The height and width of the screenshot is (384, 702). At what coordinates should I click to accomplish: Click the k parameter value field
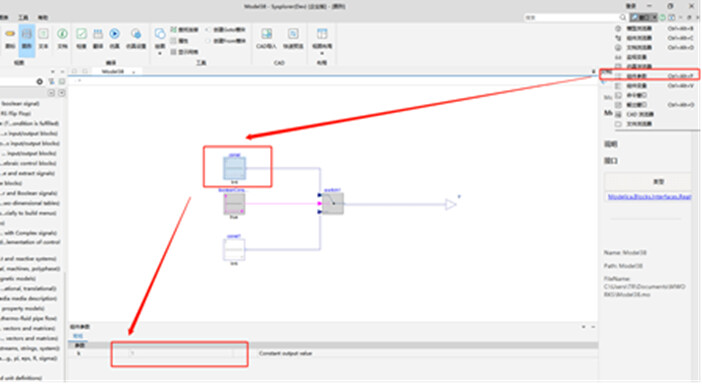[x=180, y=354]
